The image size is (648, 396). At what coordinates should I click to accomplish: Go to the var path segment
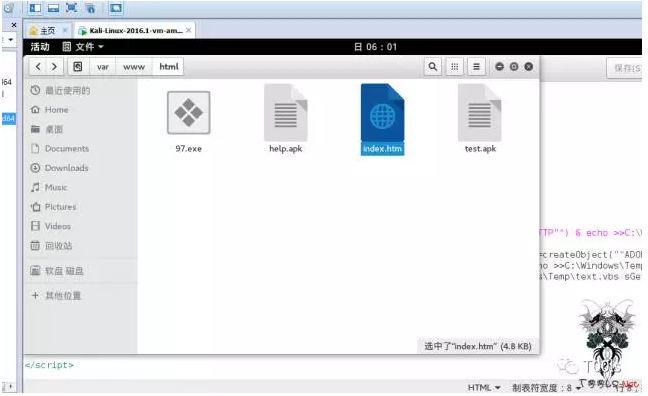103,67
